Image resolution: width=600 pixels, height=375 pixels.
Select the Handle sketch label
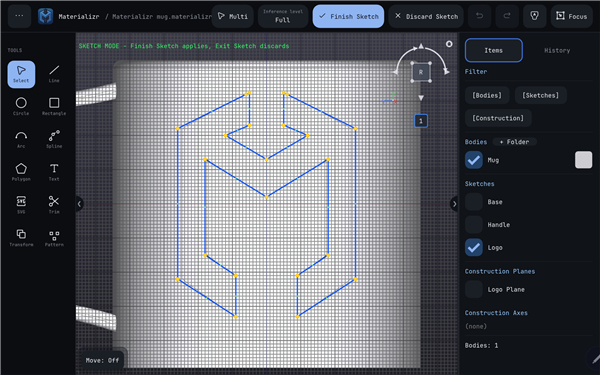tap(499, 225)
